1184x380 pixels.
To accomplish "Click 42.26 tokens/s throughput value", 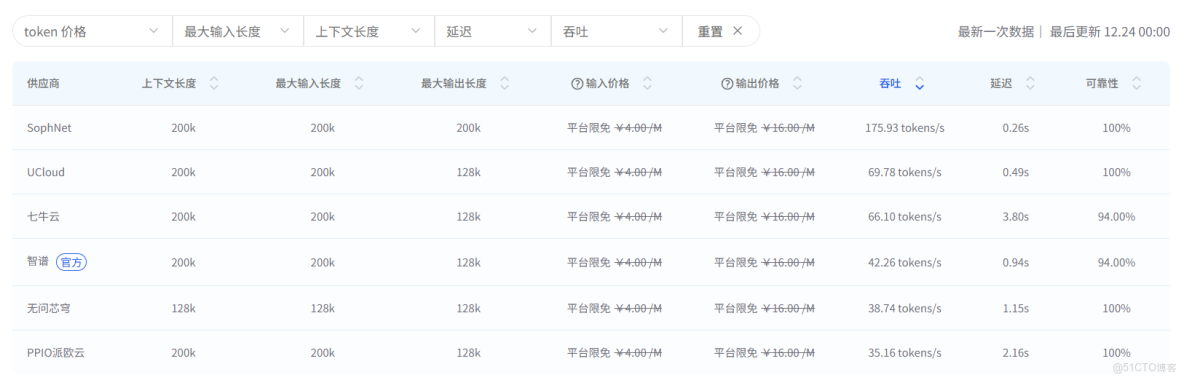I will (905, 262).
